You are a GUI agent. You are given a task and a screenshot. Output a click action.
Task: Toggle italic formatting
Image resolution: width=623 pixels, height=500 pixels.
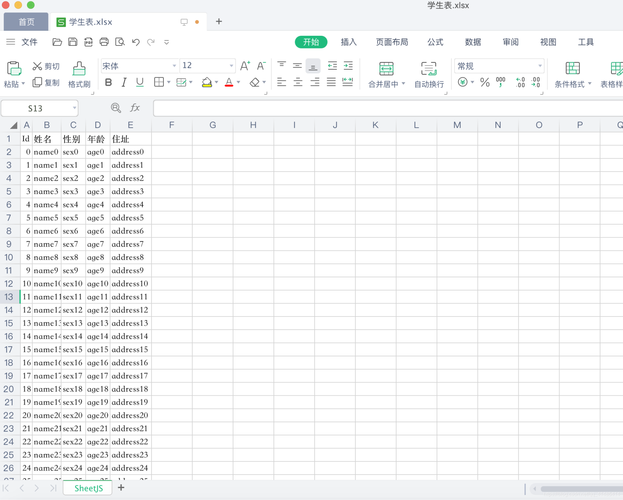click(124, 82)
